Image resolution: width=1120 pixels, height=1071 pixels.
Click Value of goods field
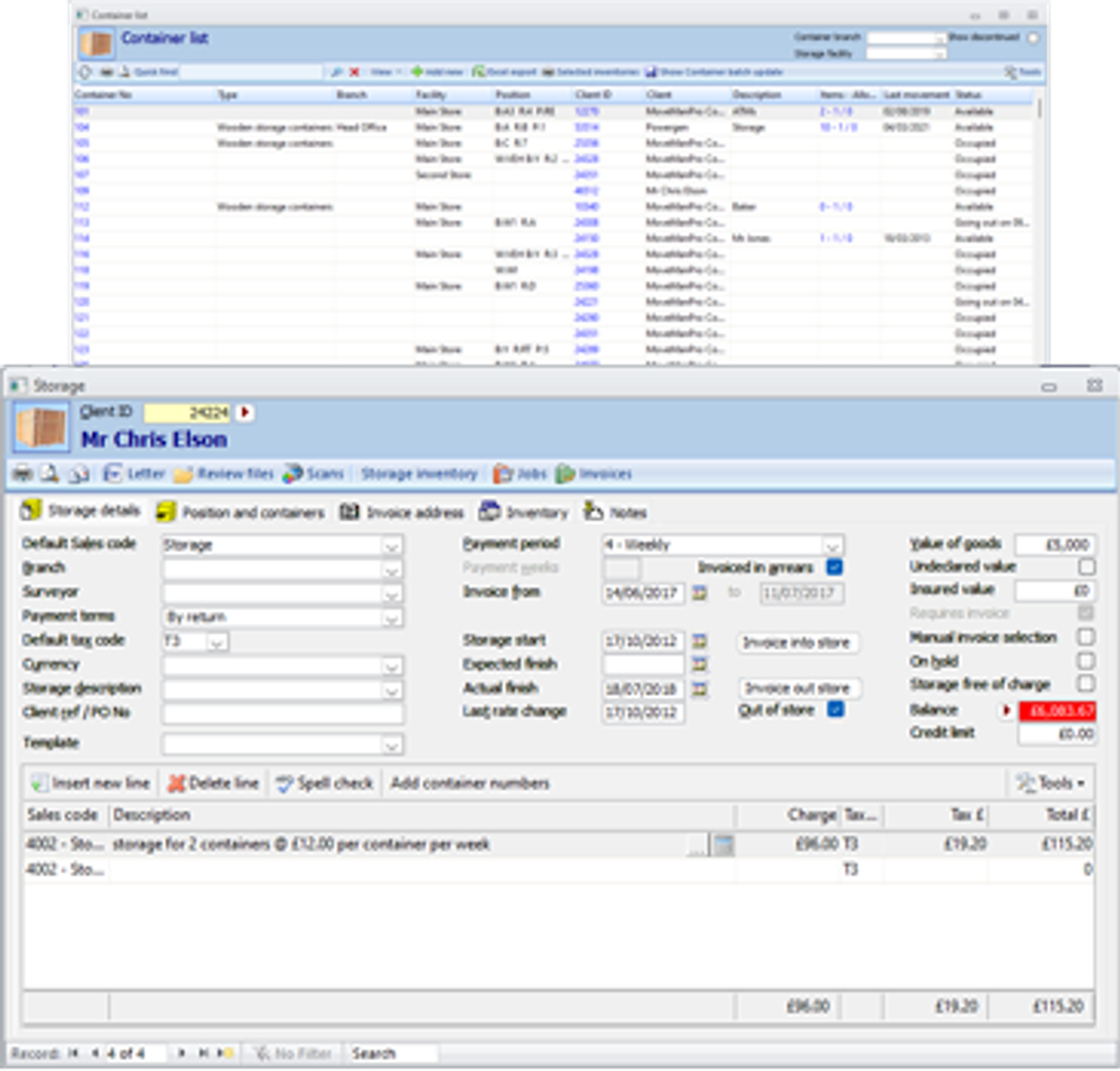click(x=1055, y=545)
